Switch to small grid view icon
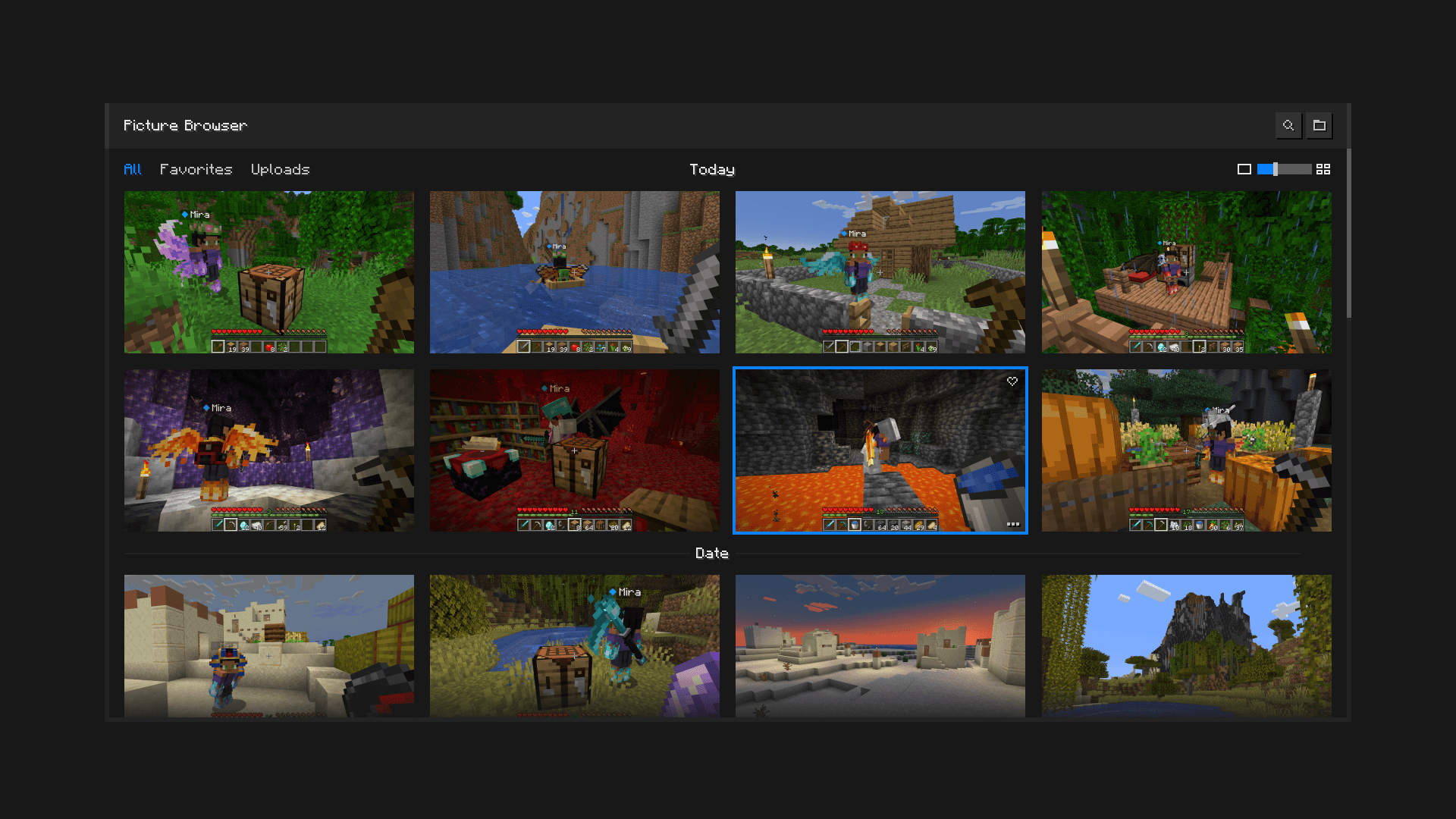1456x819 pixels. point(1323,169)
